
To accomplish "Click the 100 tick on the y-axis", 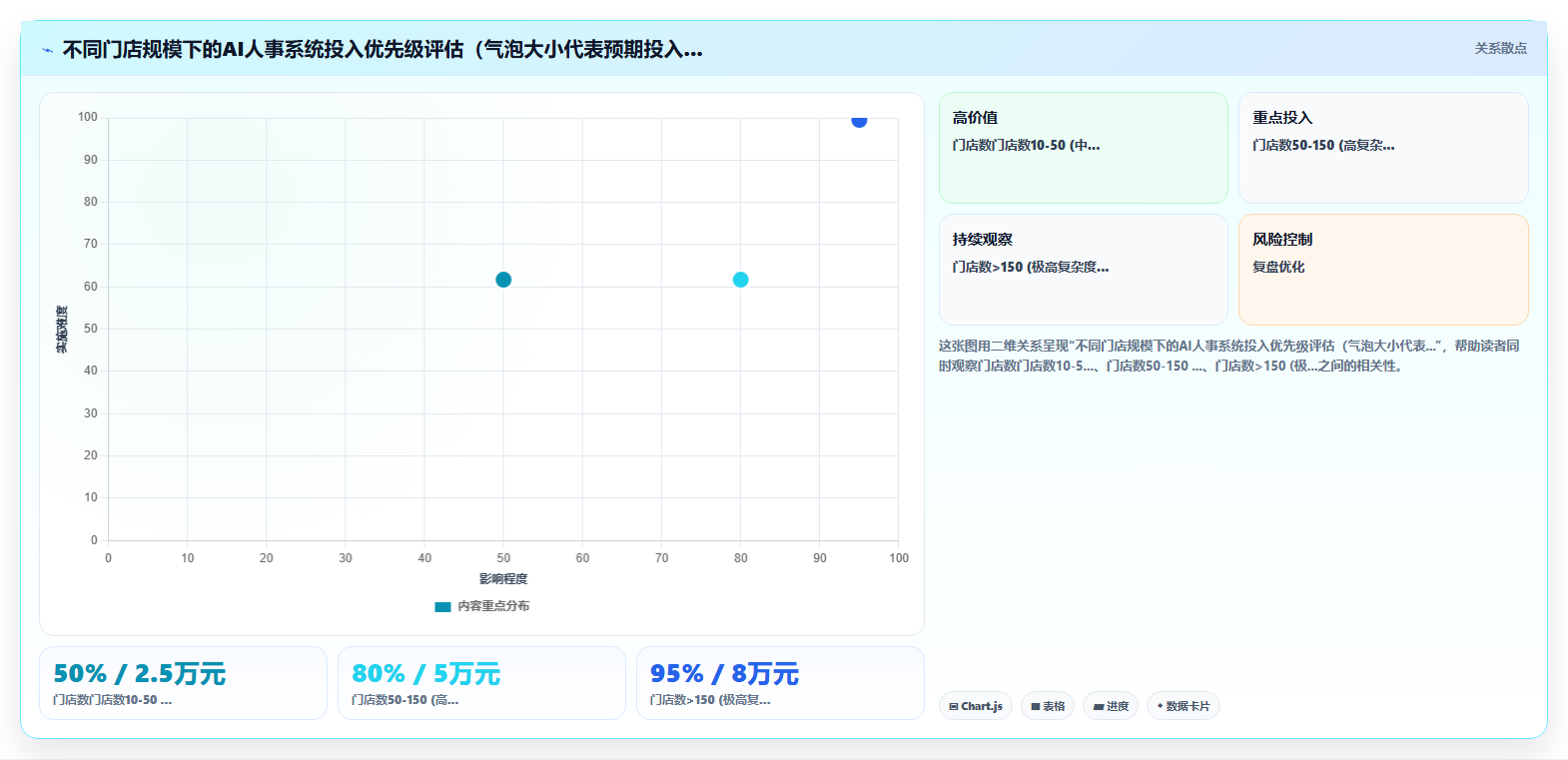I will [88, 117].
